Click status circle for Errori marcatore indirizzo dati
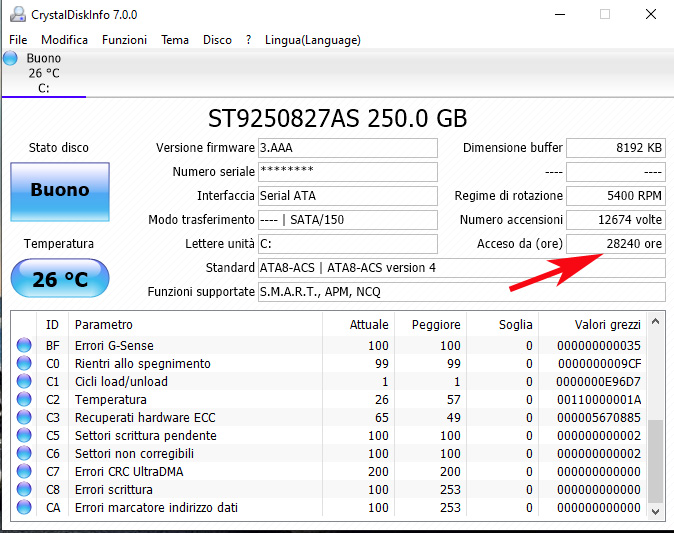 click(24, 508)
